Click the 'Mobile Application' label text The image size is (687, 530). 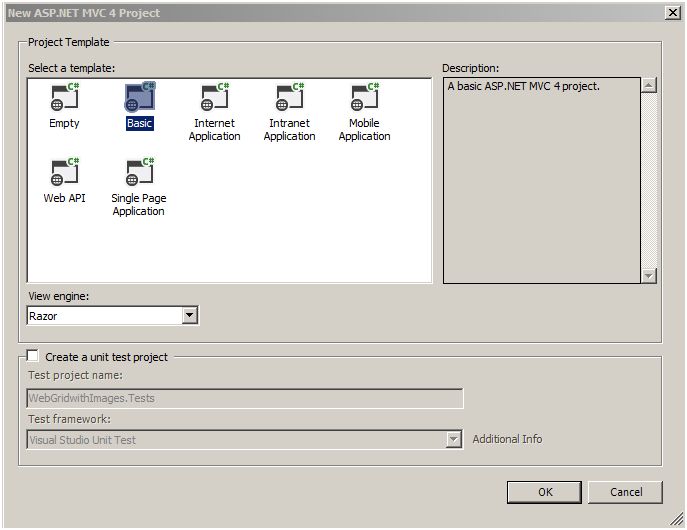pyautogui.click(x=365, y=130)
